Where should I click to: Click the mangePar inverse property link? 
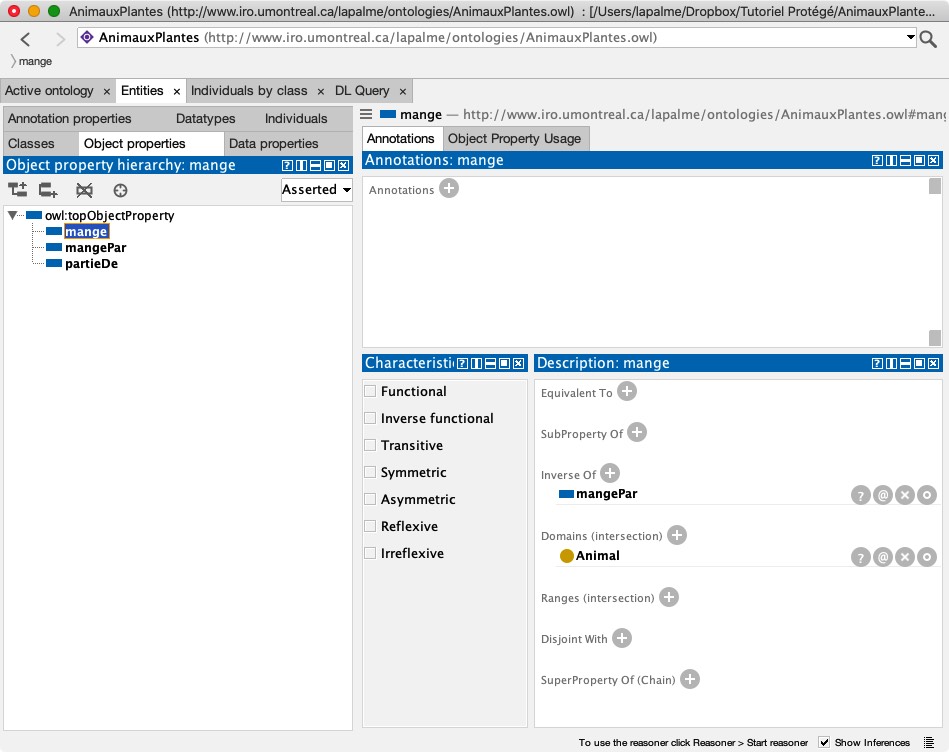(x=606, y=494)
